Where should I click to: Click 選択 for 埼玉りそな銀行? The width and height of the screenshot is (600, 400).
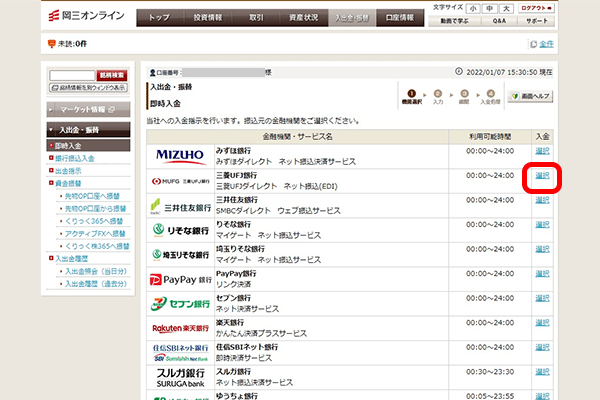coord(542,249)
